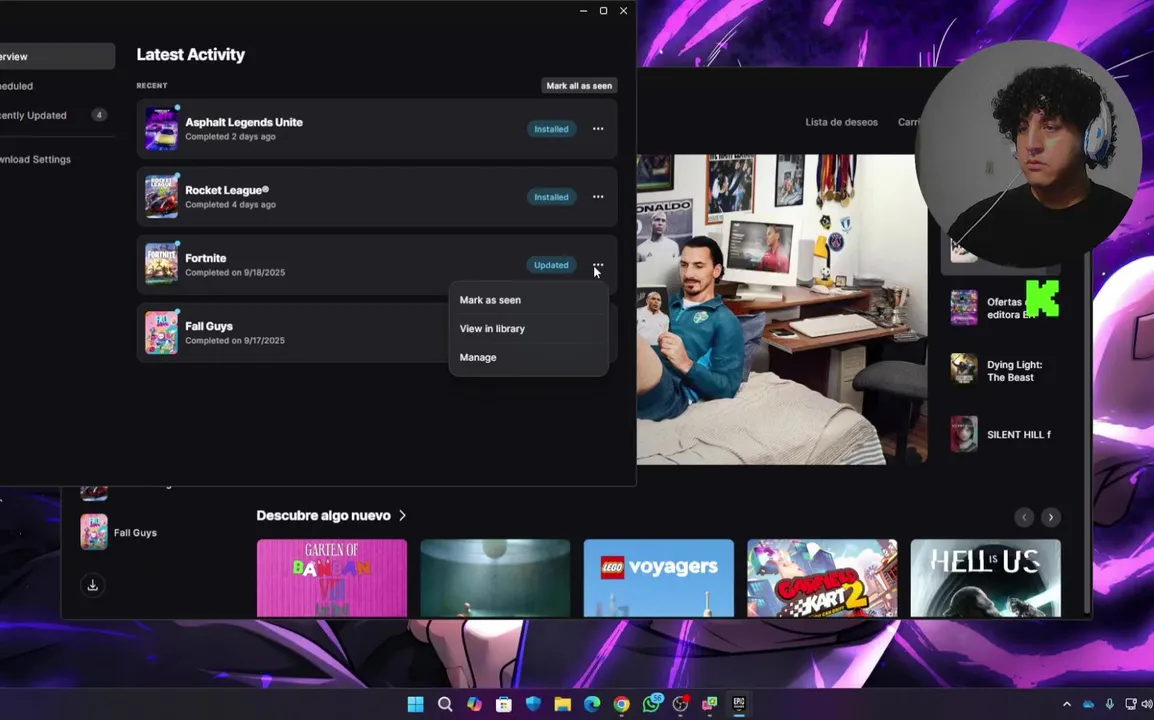Open OBS Studio from the taskbar
This screenshot has width=1154, height=720.
(681, 704)
